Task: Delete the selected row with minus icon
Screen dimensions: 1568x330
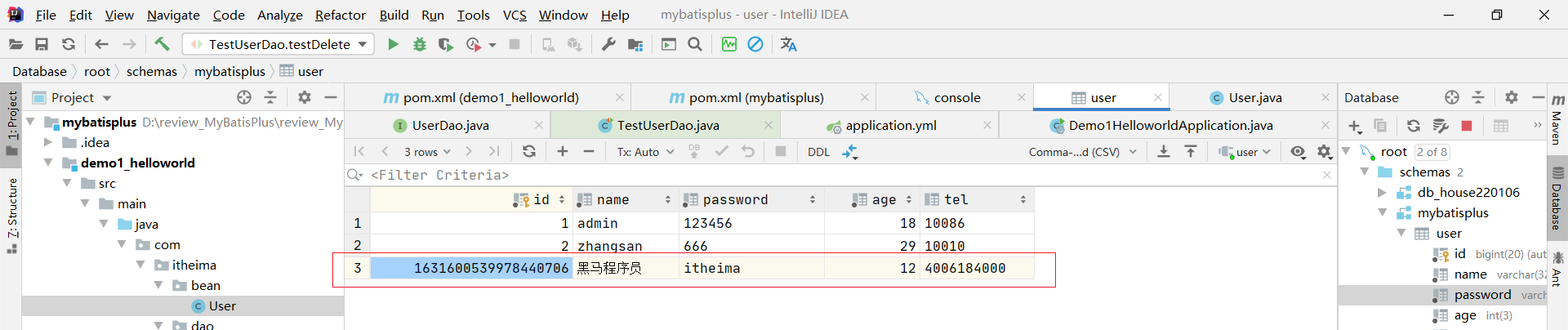Action: 589,151
